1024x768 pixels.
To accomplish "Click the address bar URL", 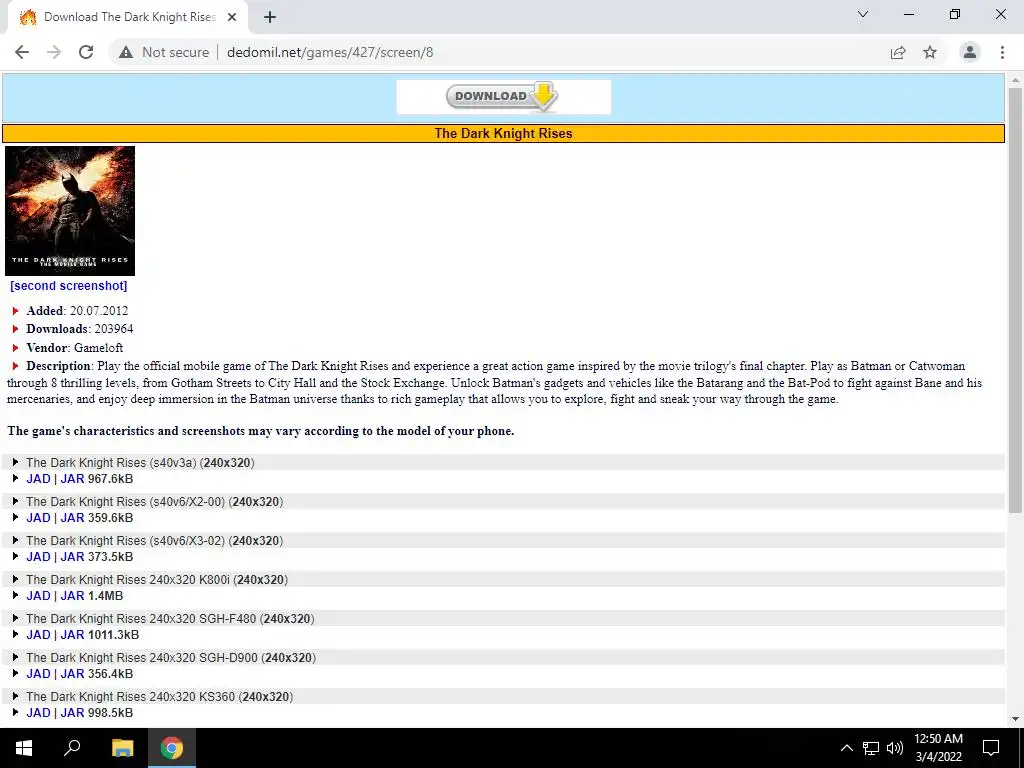I will (330, 52).
